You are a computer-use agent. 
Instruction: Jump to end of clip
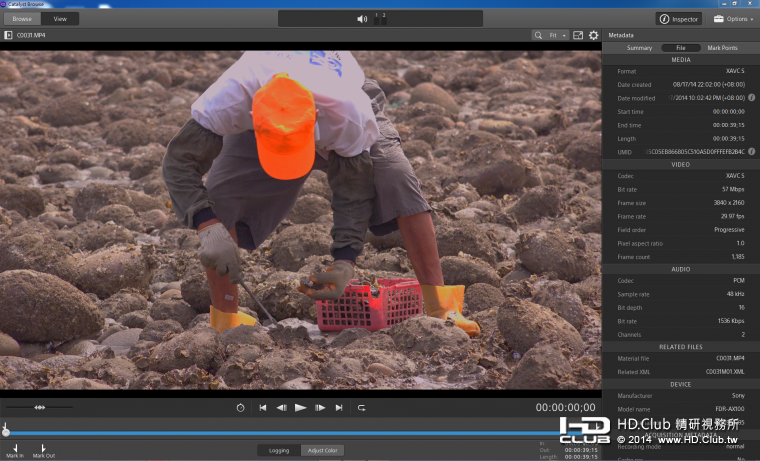(339, 408)
